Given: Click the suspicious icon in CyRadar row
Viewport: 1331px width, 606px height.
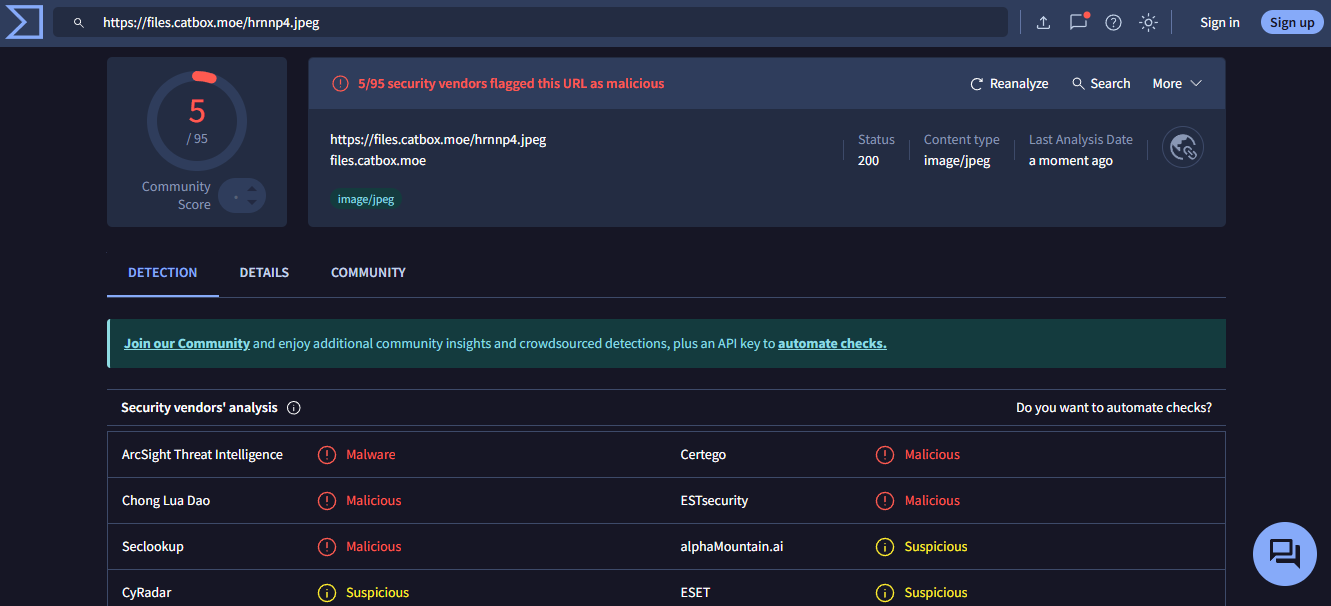Looking at the screenshot, I should pyautogui.click(x=327, y=593).
